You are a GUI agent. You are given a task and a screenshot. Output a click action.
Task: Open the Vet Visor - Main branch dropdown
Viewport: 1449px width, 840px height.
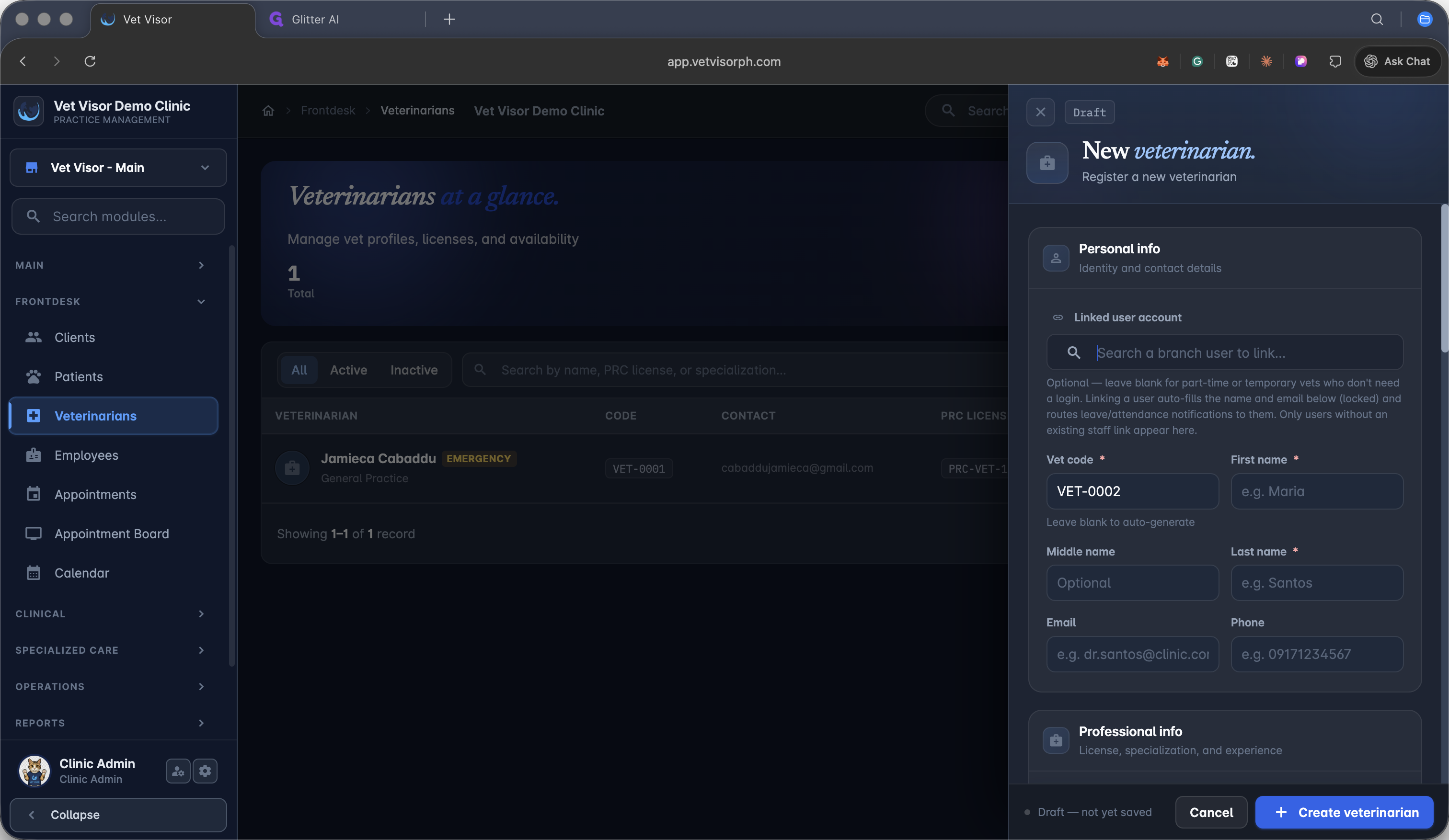tap(118, 168)
